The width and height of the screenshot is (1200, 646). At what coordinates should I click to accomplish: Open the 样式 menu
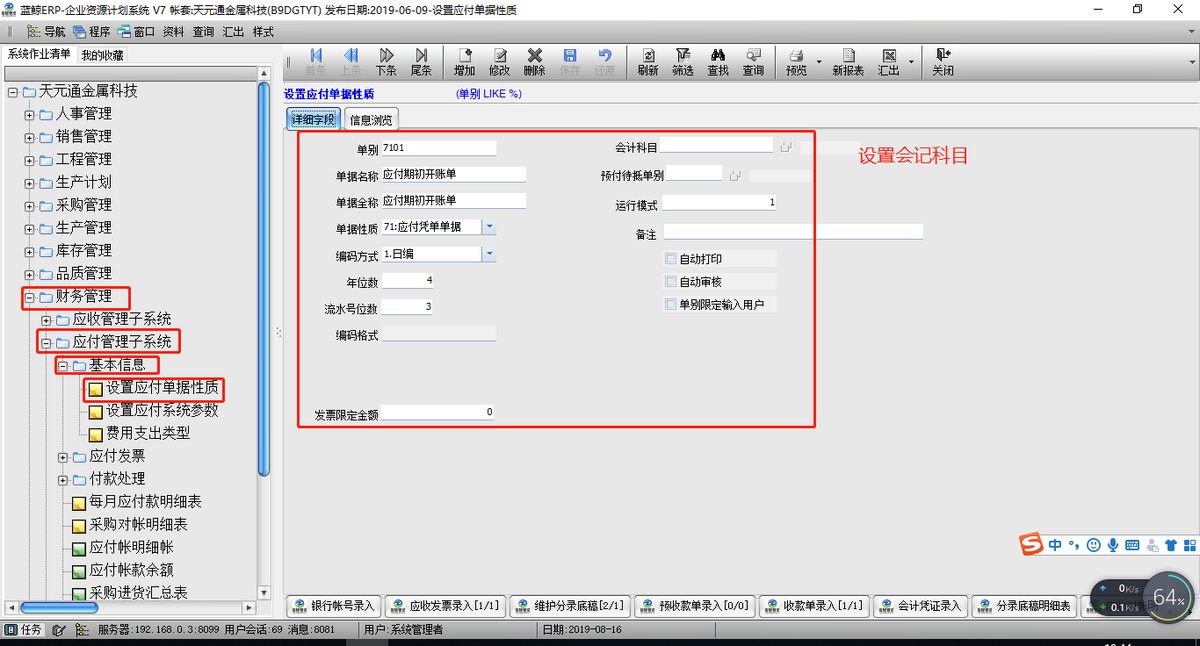click(263, 31)
